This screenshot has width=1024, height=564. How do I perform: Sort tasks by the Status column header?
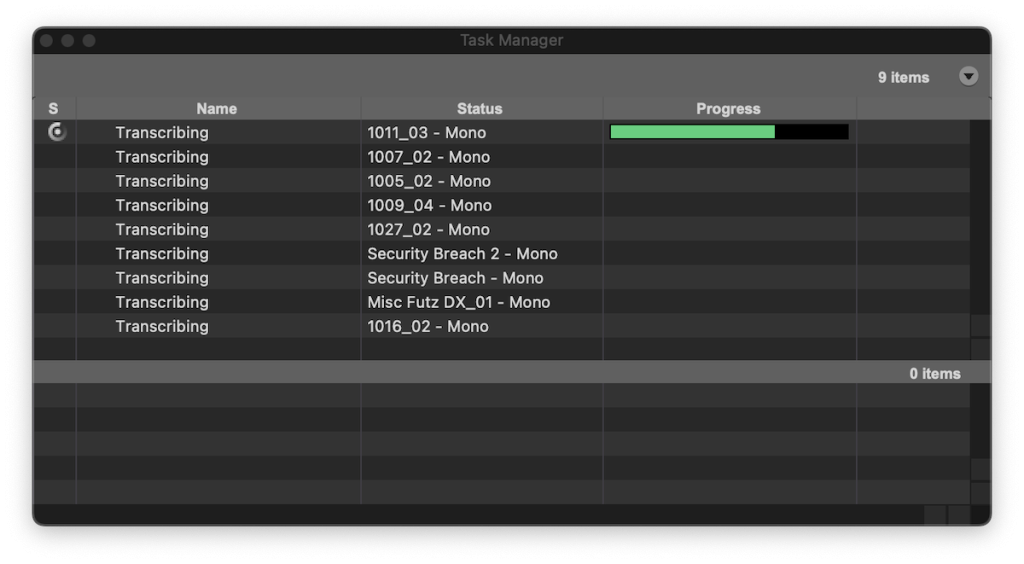(479, 109)
